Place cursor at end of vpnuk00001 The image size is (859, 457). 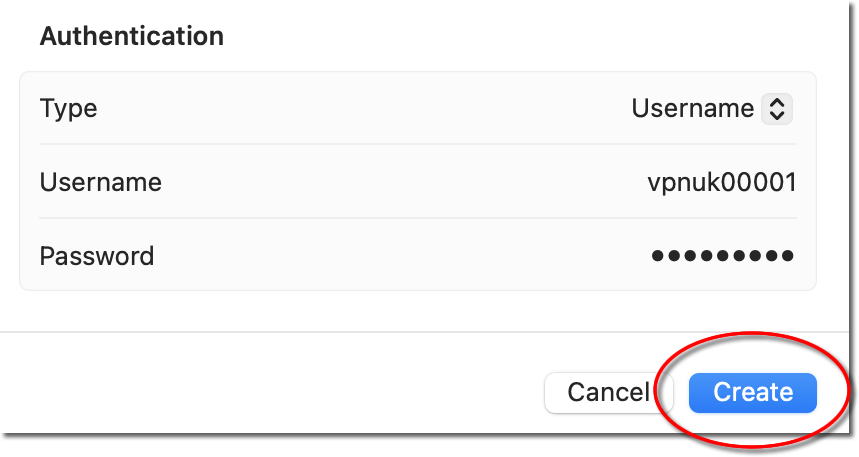tap(797, 182)
